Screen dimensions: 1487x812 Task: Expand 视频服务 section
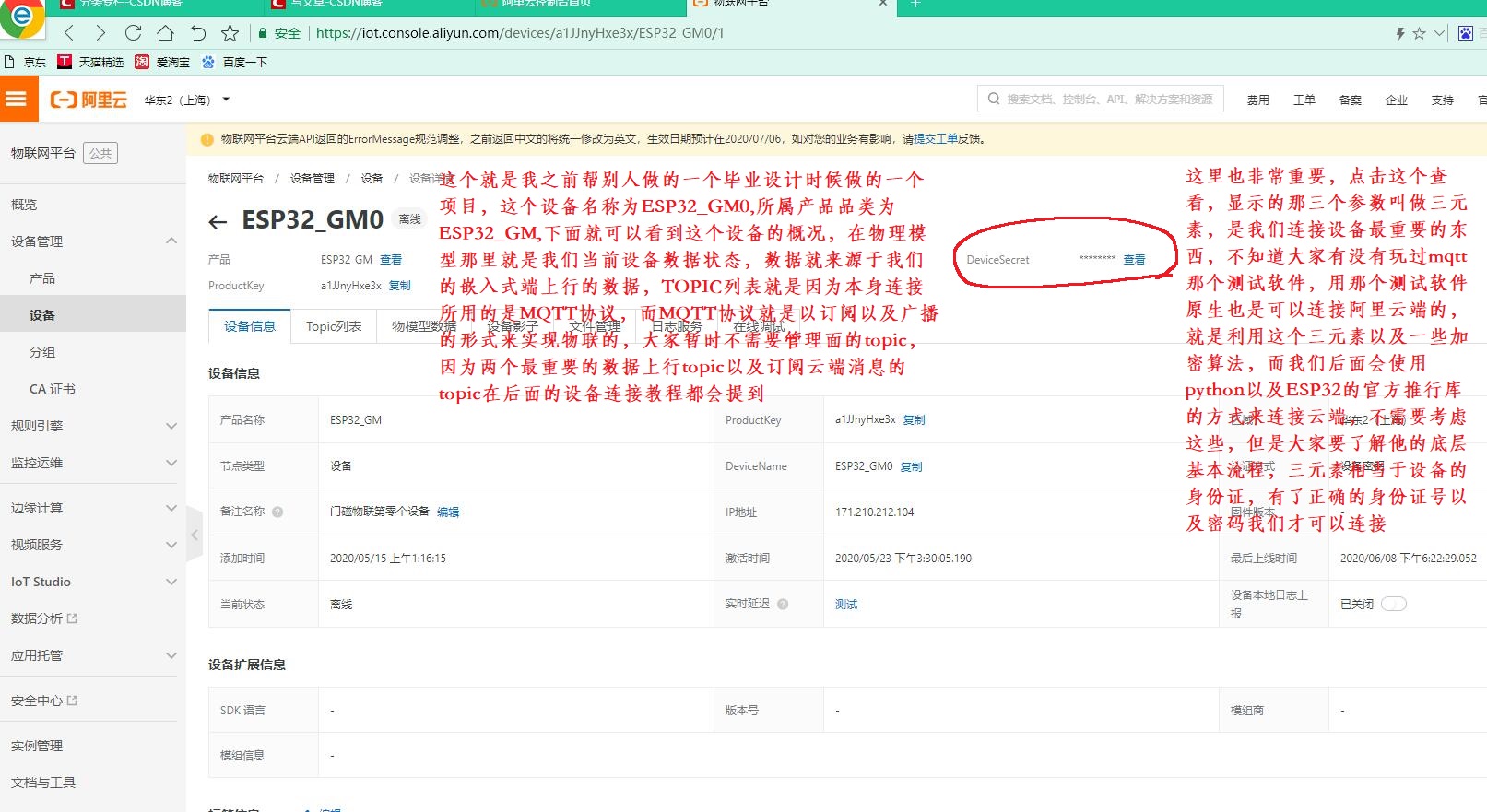pyautogui.click(x=171, y=545)
